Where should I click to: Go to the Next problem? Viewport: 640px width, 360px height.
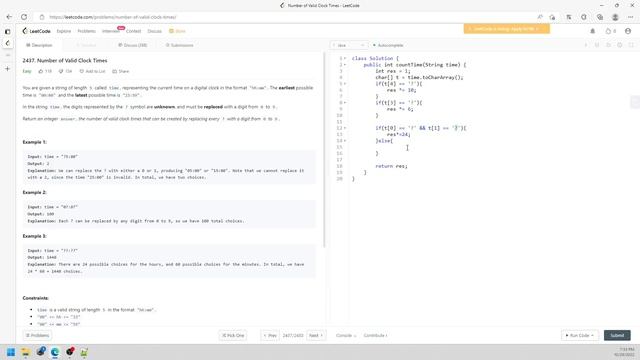(316, 336)
